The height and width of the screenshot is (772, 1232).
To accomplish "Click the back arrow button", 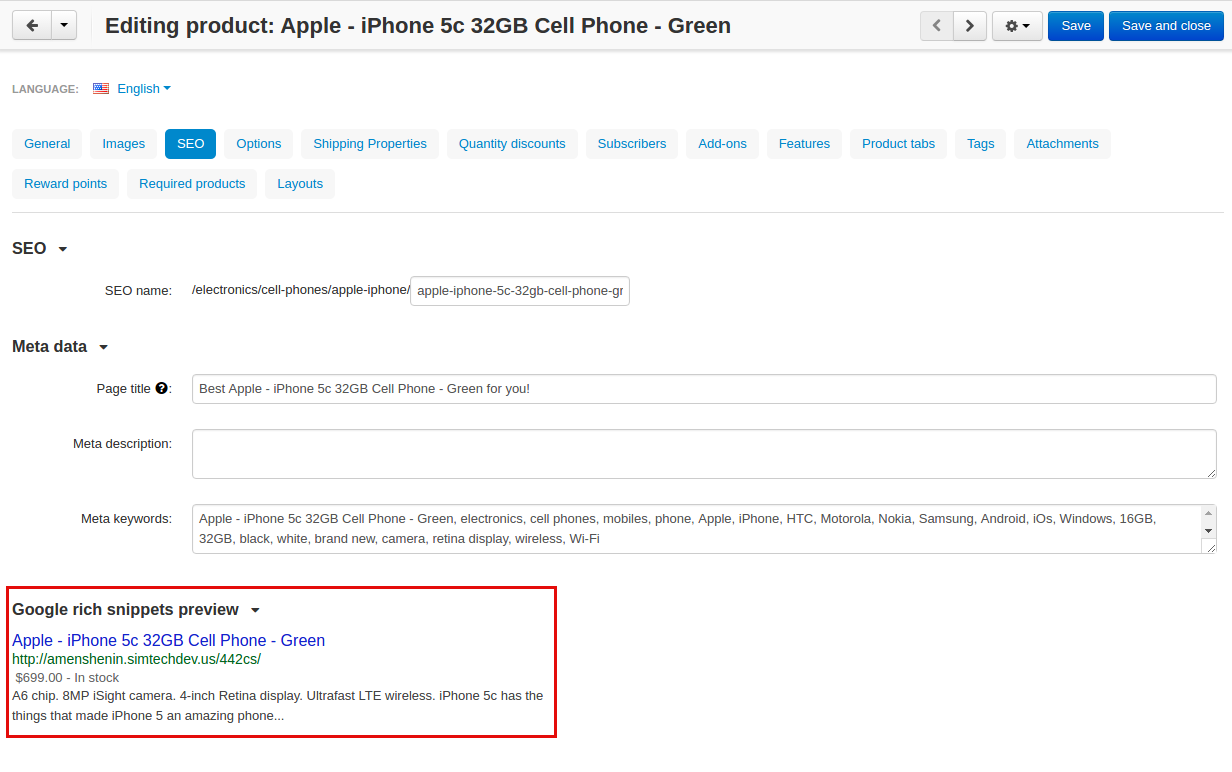I will pos(31,26).
